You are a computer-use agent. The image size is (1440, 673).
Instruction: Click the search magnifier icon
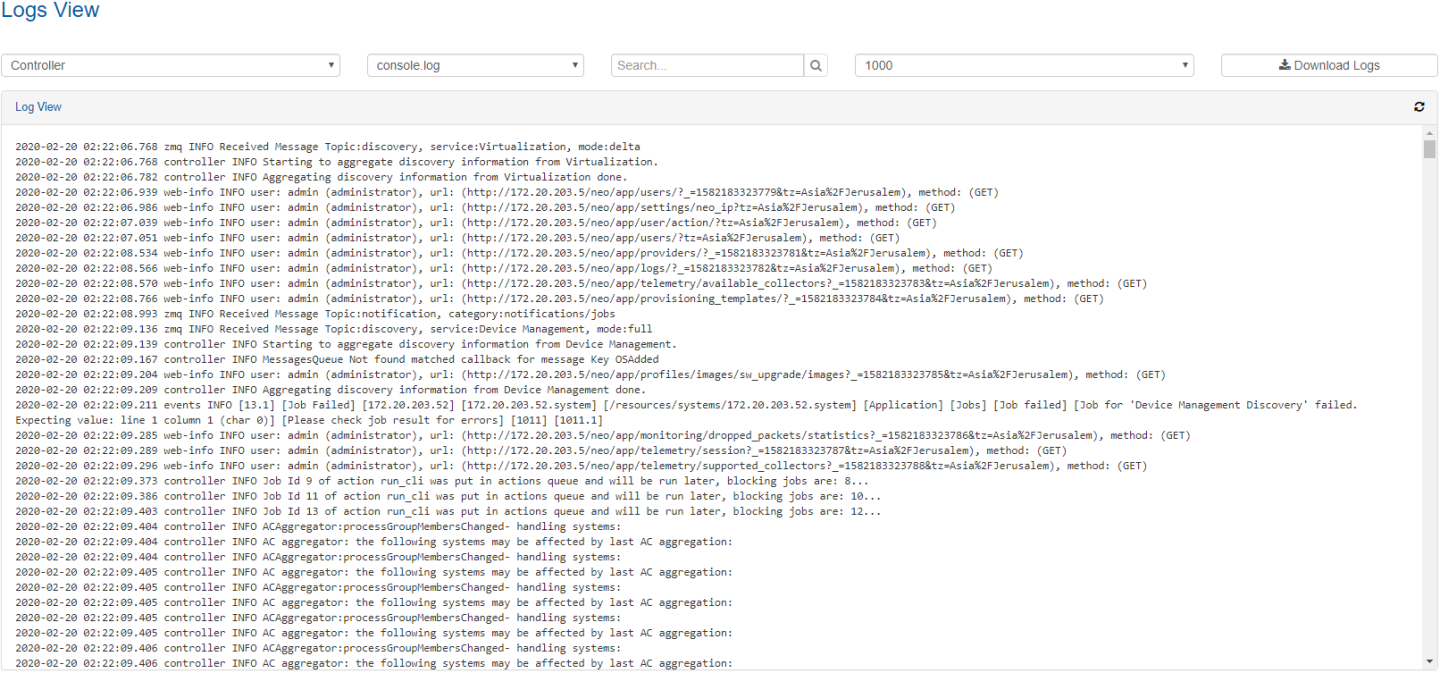tap(817, 65)
